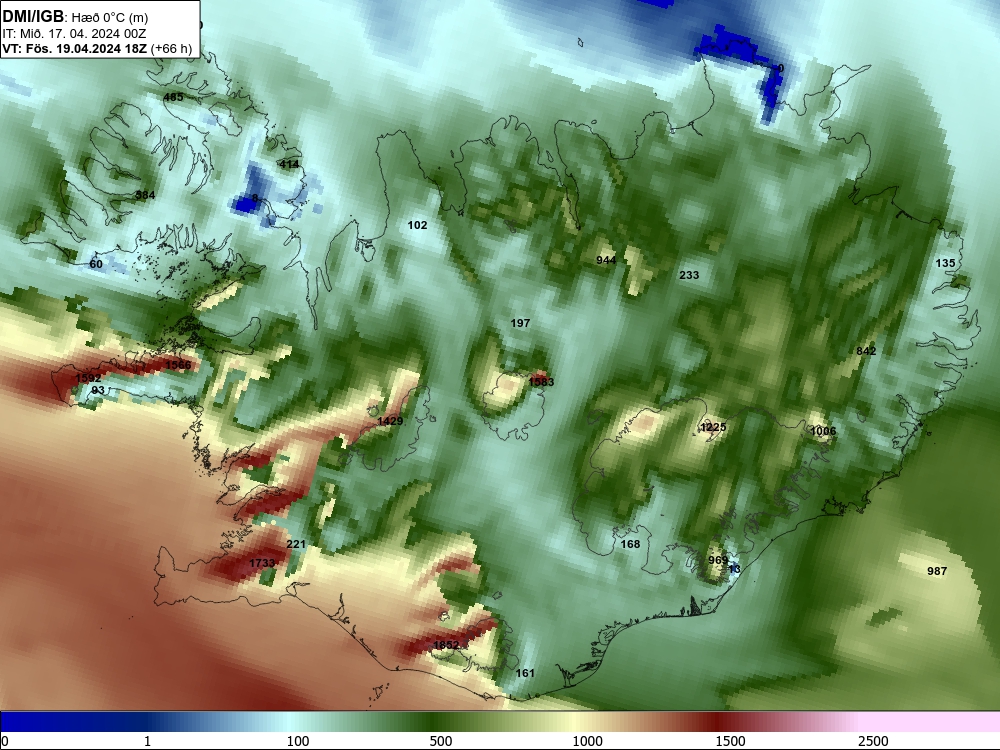Click the 1583 value label
The height and width of the screenshot is (750, 1000).
coord(541,382)
